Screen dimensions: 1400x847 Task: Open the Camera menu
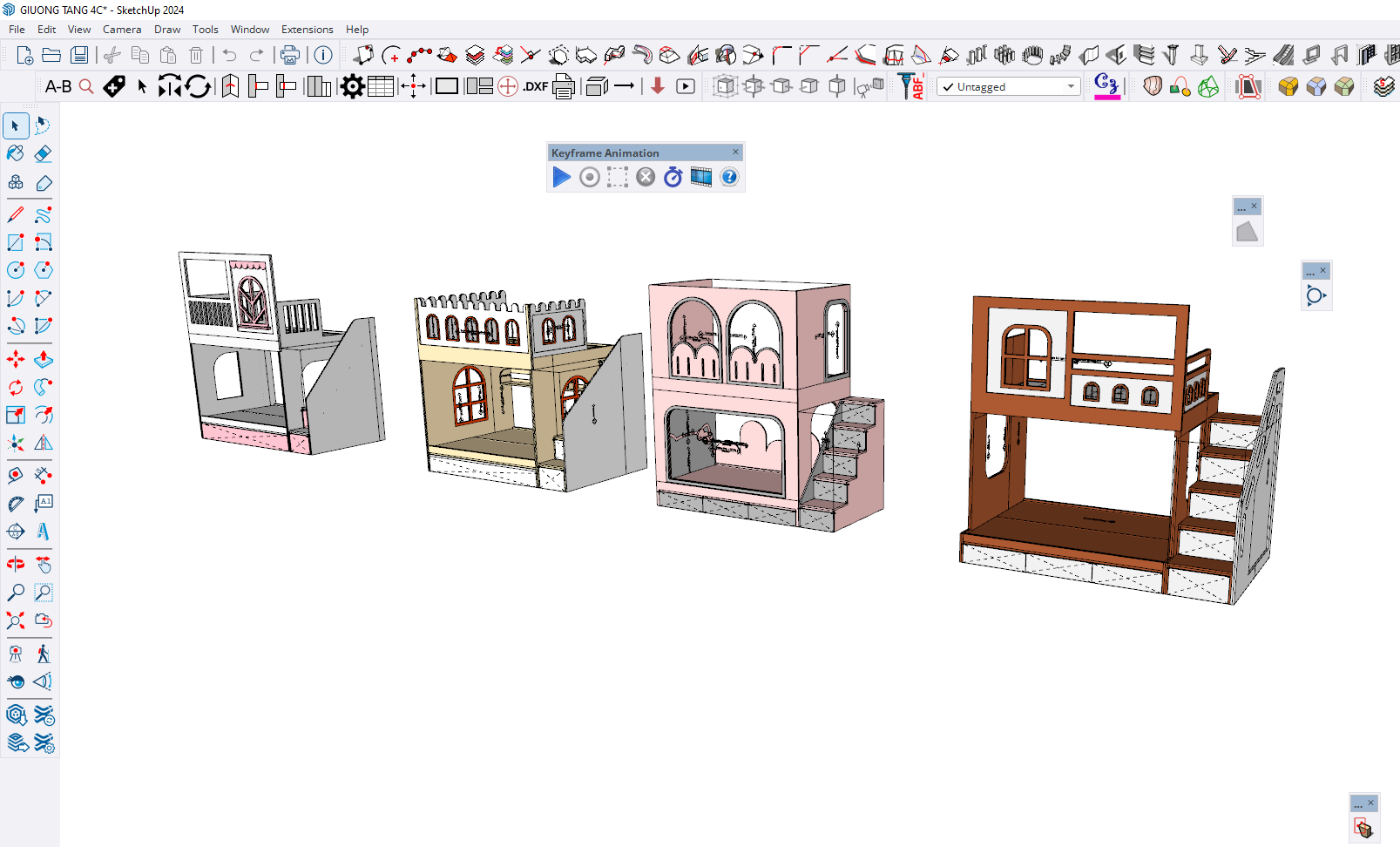click(x=121, y=30)
